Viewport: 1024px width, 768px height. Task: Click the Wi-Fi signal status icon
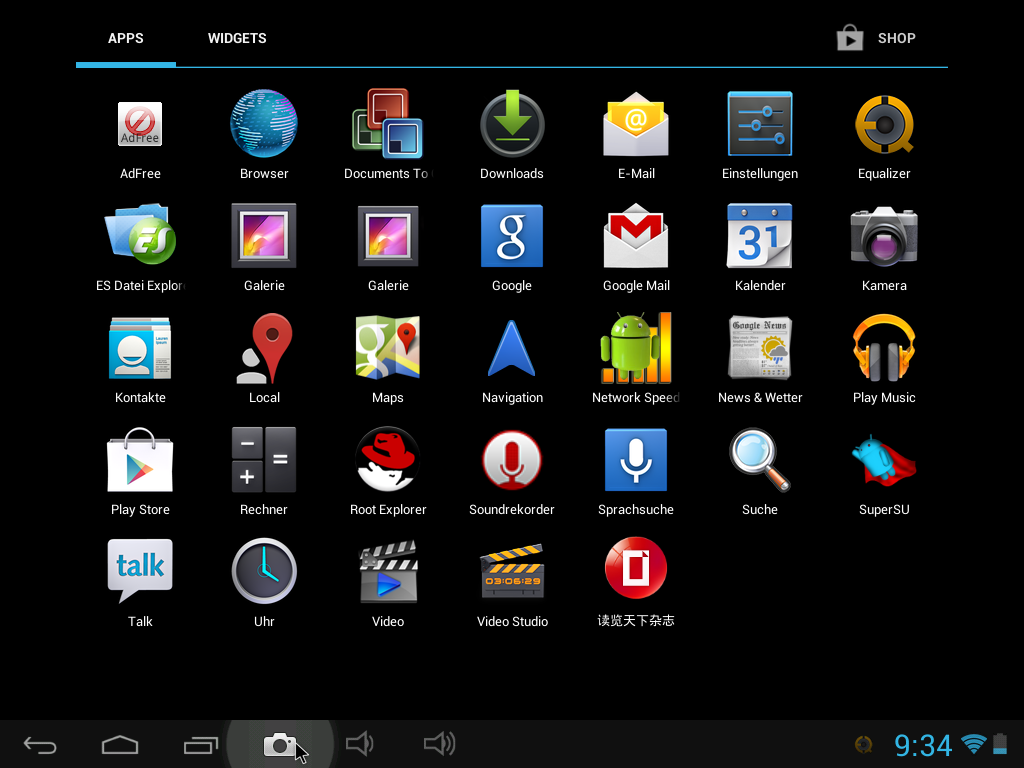[974, 744]
